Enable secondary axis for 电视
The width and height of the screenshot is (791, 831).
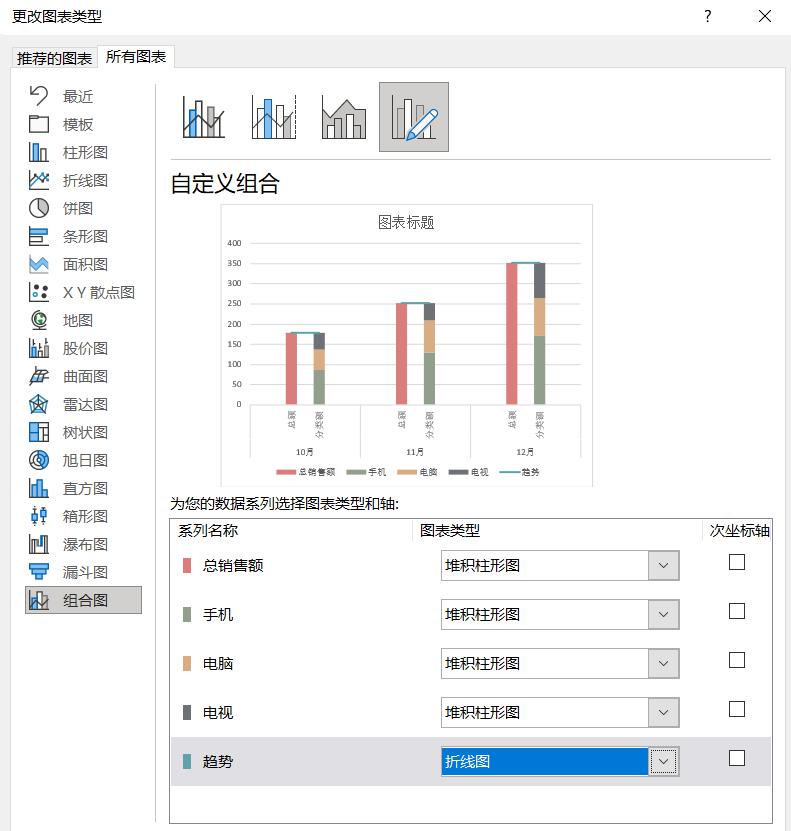737,709
